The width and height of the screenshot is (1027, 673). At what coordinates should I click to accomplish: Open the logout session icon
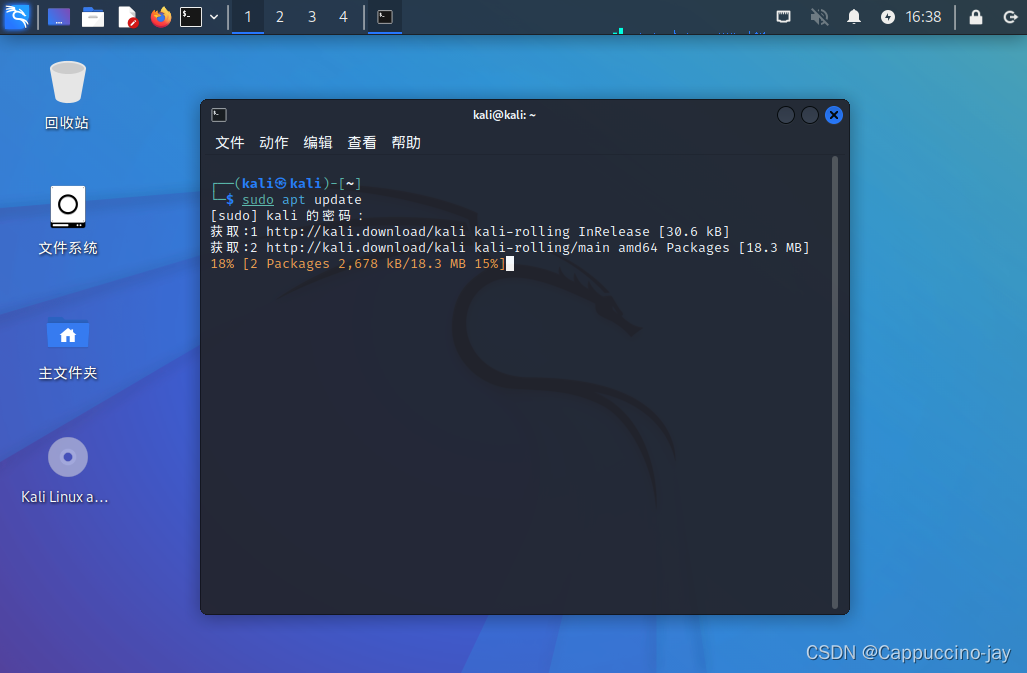point(1011,17)
